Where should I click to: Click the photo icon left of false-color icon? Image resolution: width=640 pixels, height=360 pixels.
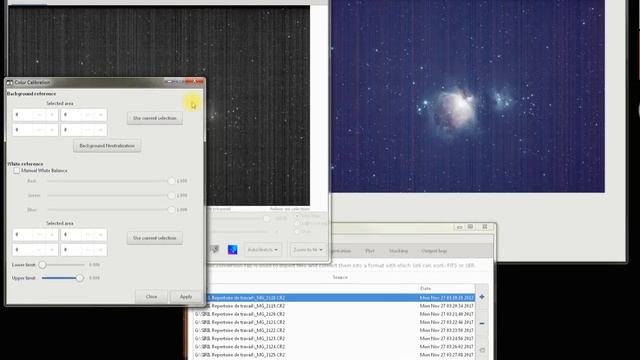(x=214, y=249)
